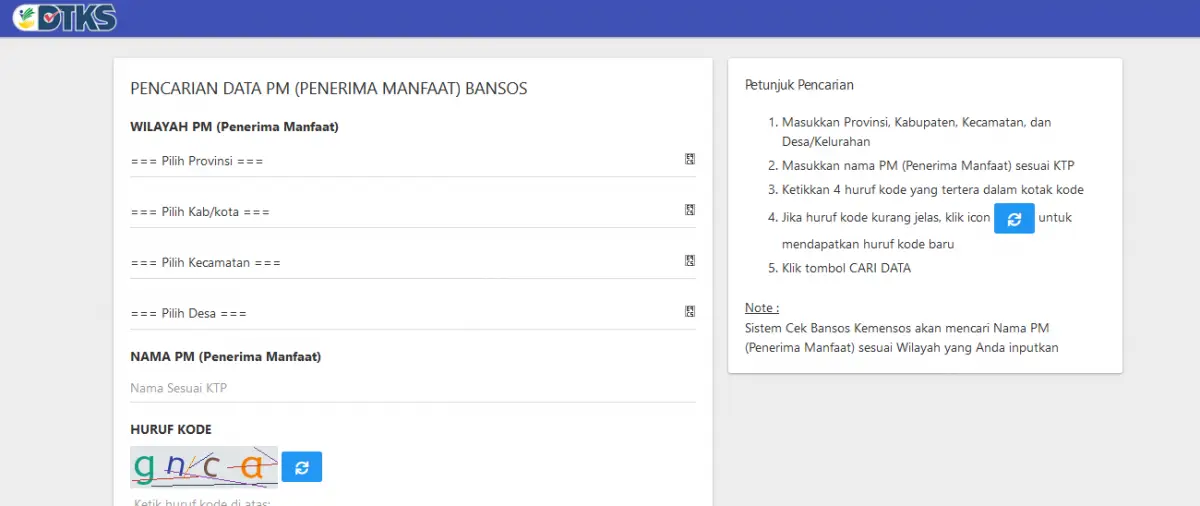Viewport: 1200px width, 506px height.
Task: Click instruction 'Masukkan Provinsi, Kabupaten, Kecamatan'
Action: 916,132
